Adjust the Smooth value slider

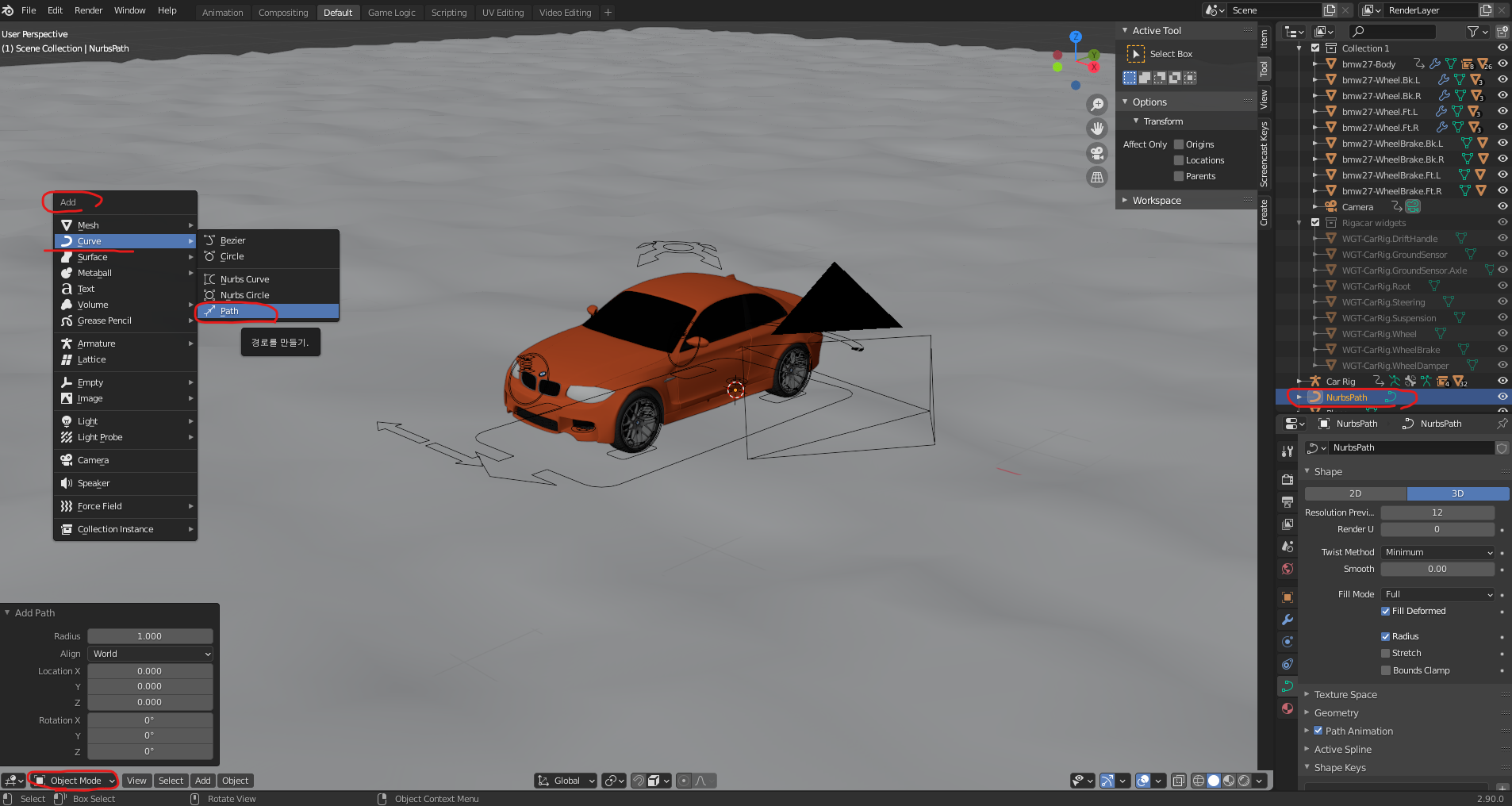click(x=1437, y=569)
